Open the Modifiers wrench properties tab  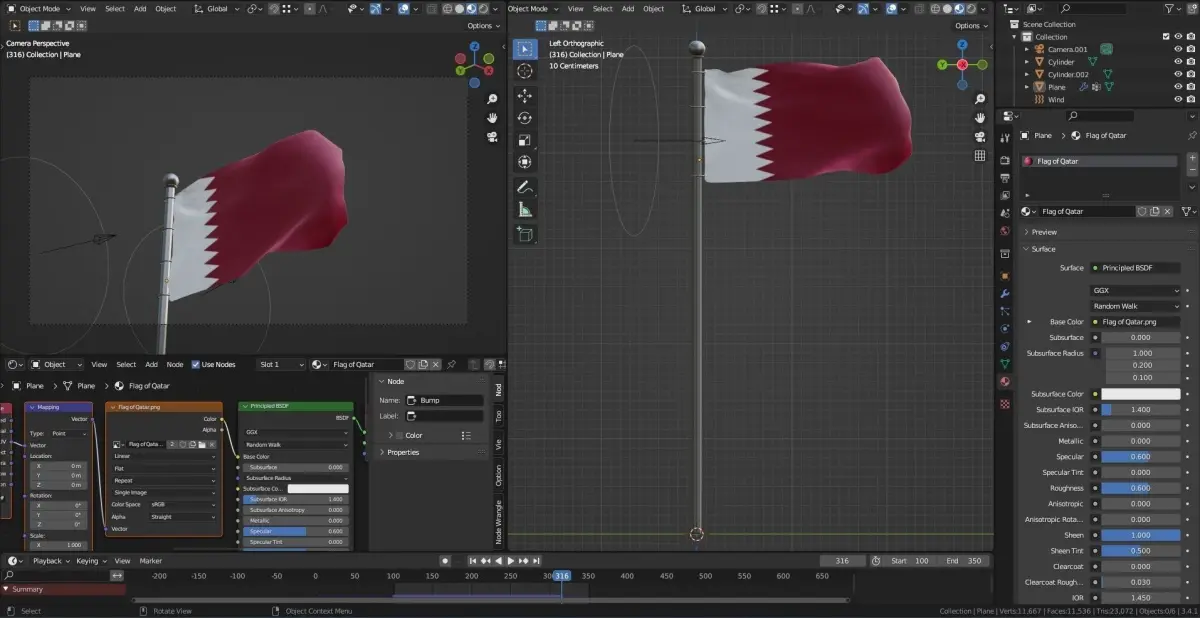tap(1005, 294)
